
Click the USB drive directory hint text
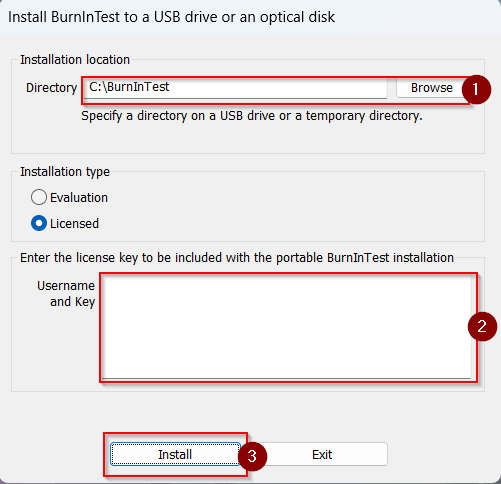252,116
